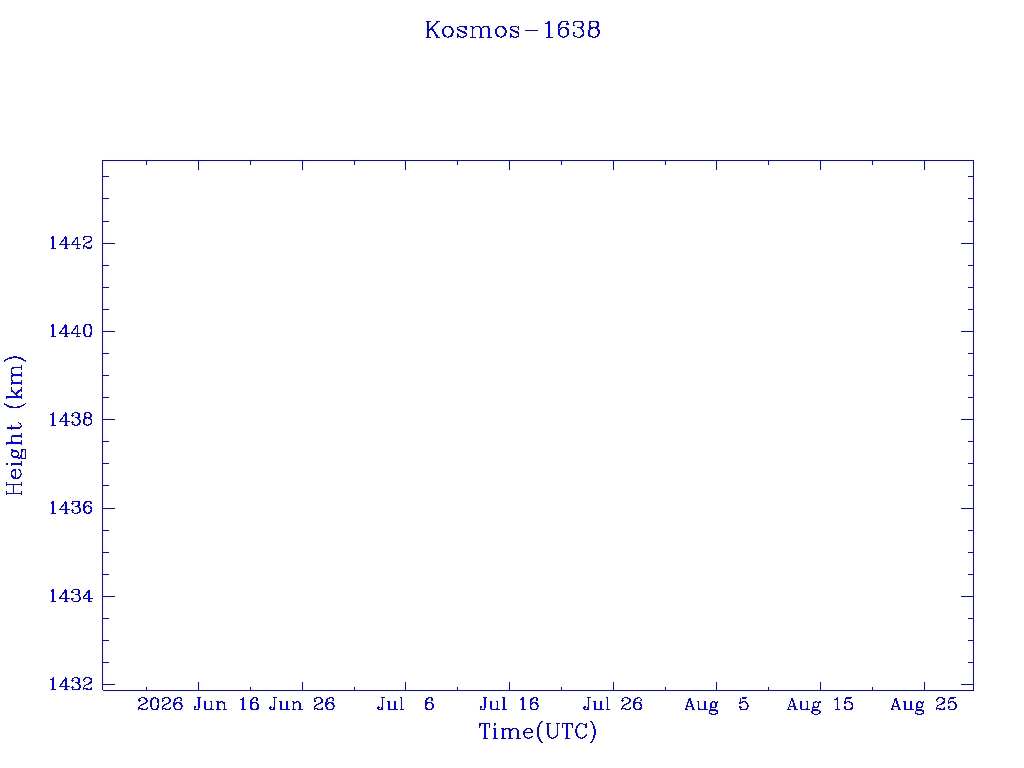1024x768 pixels.
Task: Click the 2026 Jun 16 date label
Action: tap(199, 704)
